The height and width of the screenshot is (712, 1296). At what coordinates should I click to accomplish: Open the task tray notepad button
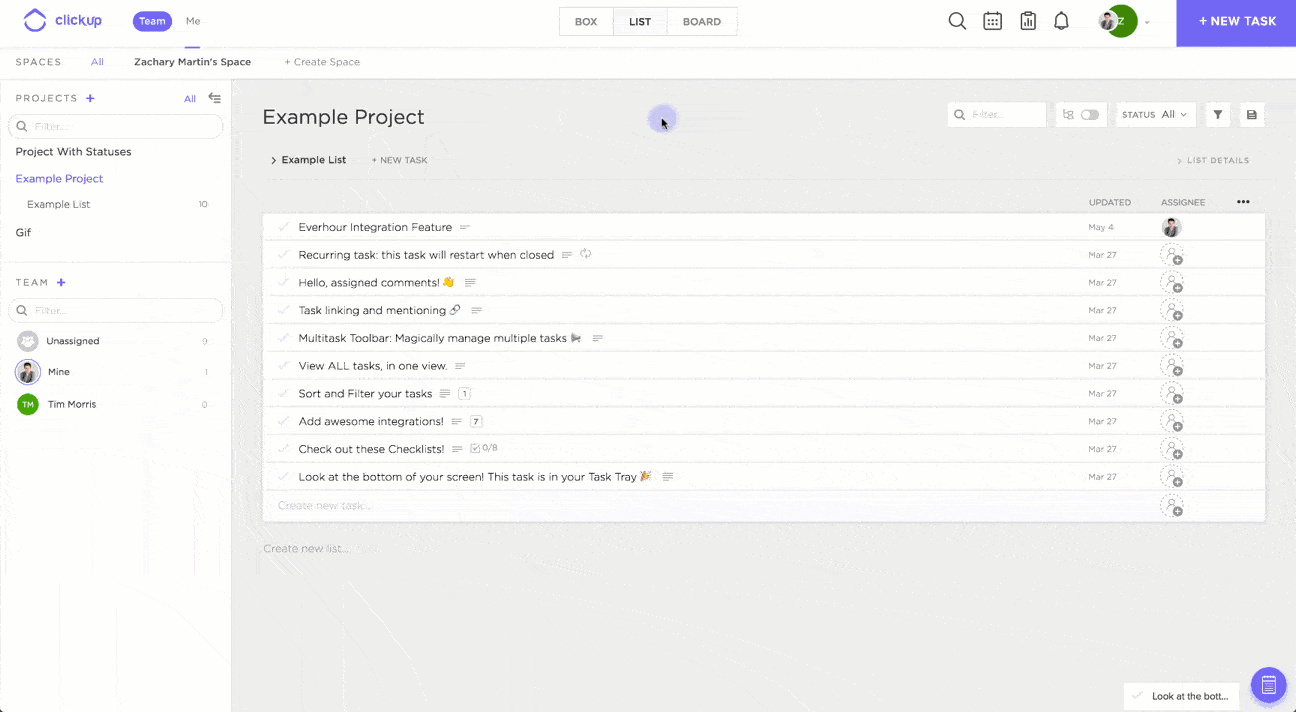pos(1268,685)
